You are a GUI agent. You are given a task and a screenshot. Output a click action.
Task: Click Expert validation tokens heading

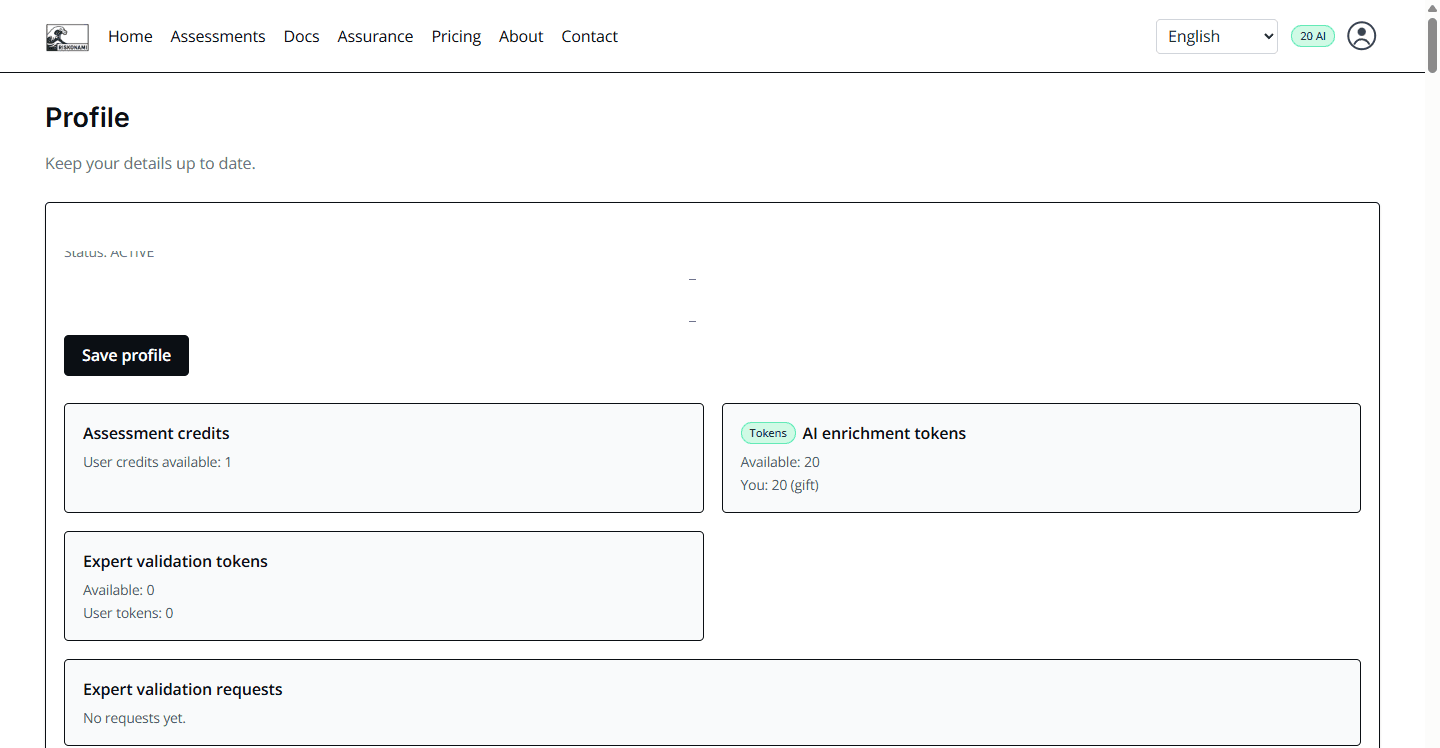pos(175,561)
